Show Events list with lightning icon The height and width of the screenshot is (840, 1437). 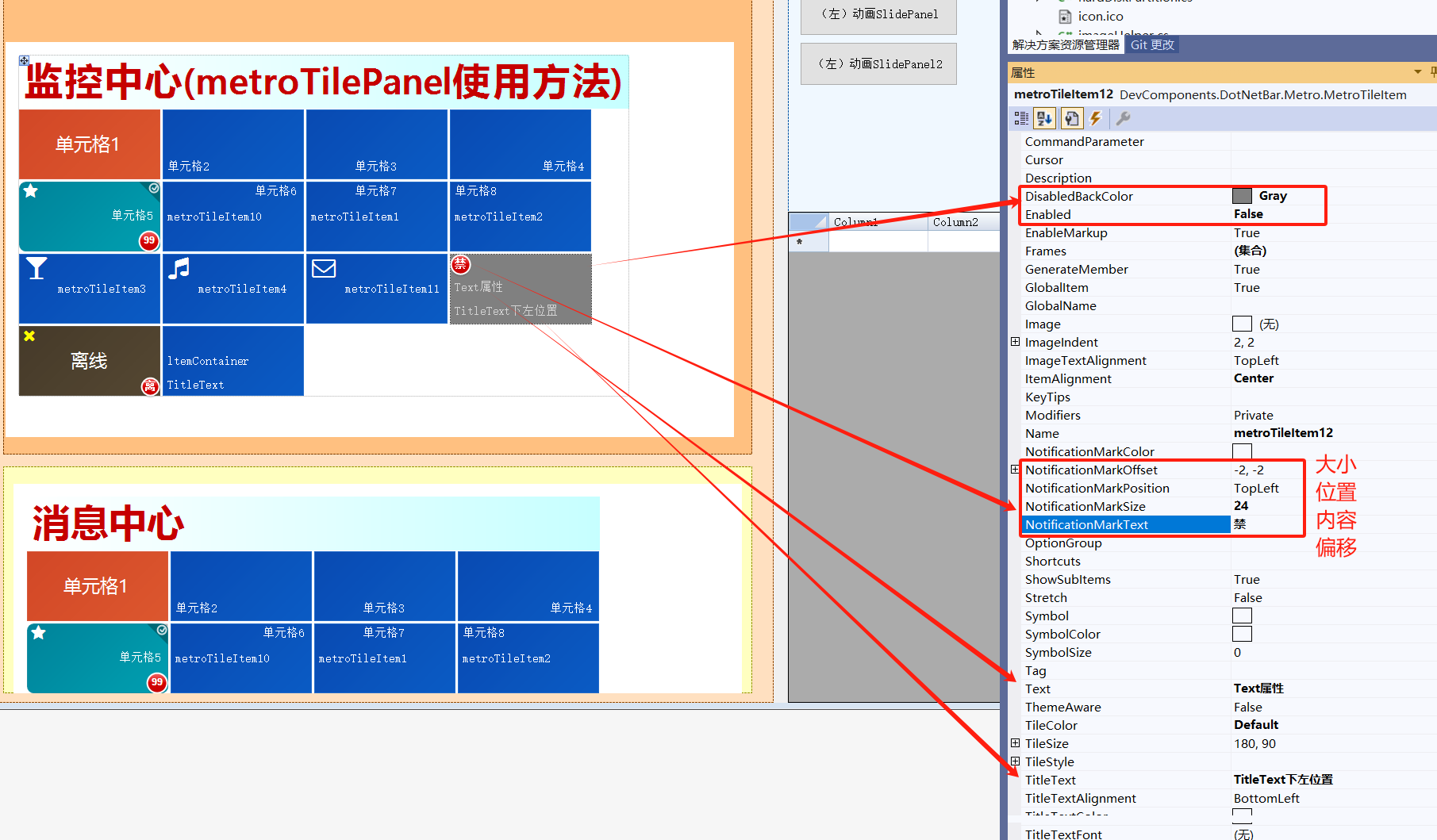click(1096, 118)
